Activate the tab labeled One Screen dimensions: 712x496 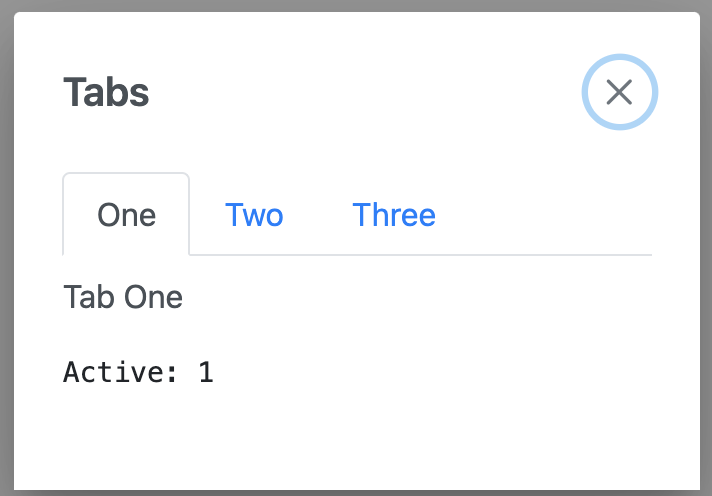click(x=126, y=215)
